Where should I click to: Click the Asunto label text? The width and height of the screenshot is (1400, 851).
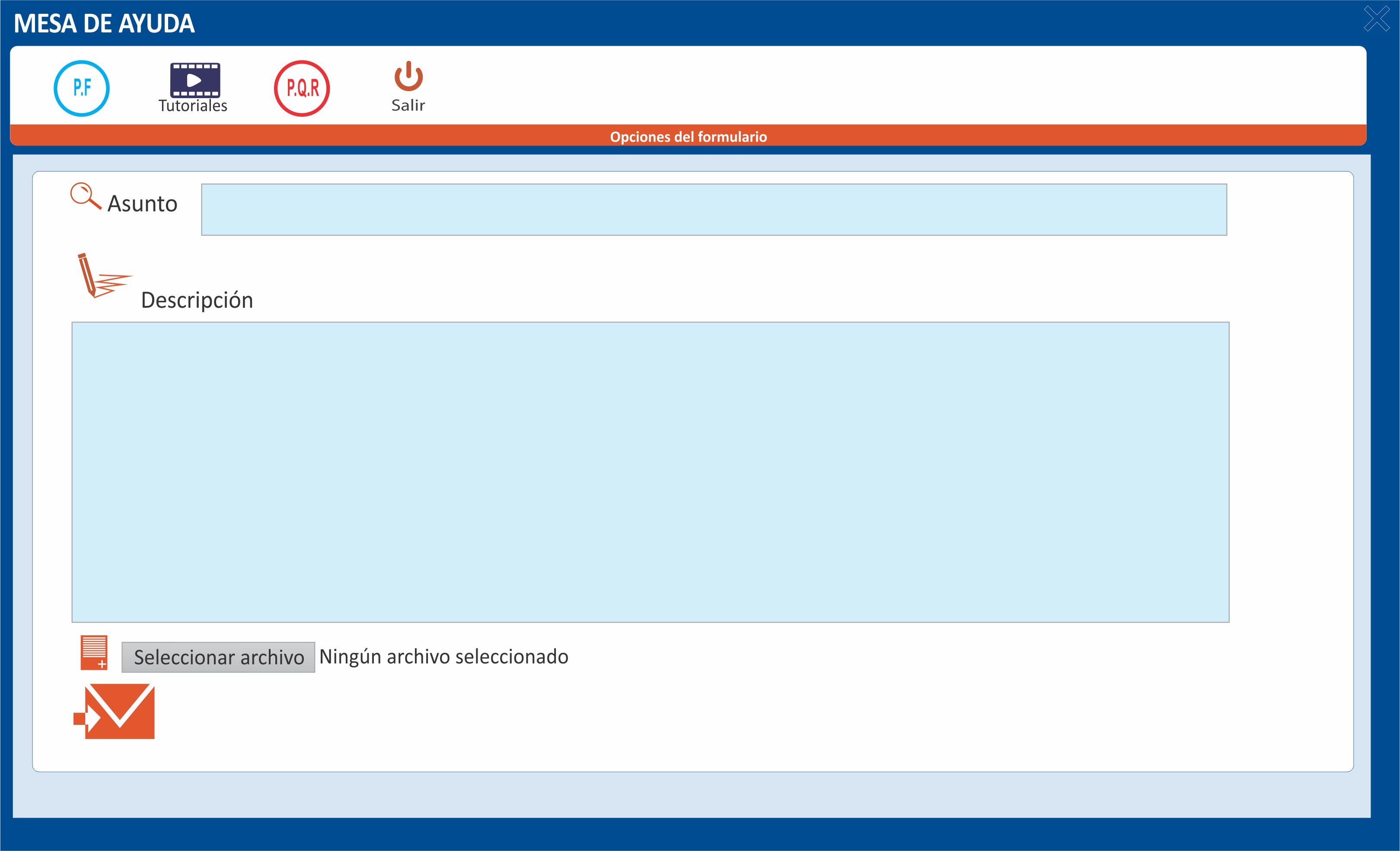click(x=142, y=204)
